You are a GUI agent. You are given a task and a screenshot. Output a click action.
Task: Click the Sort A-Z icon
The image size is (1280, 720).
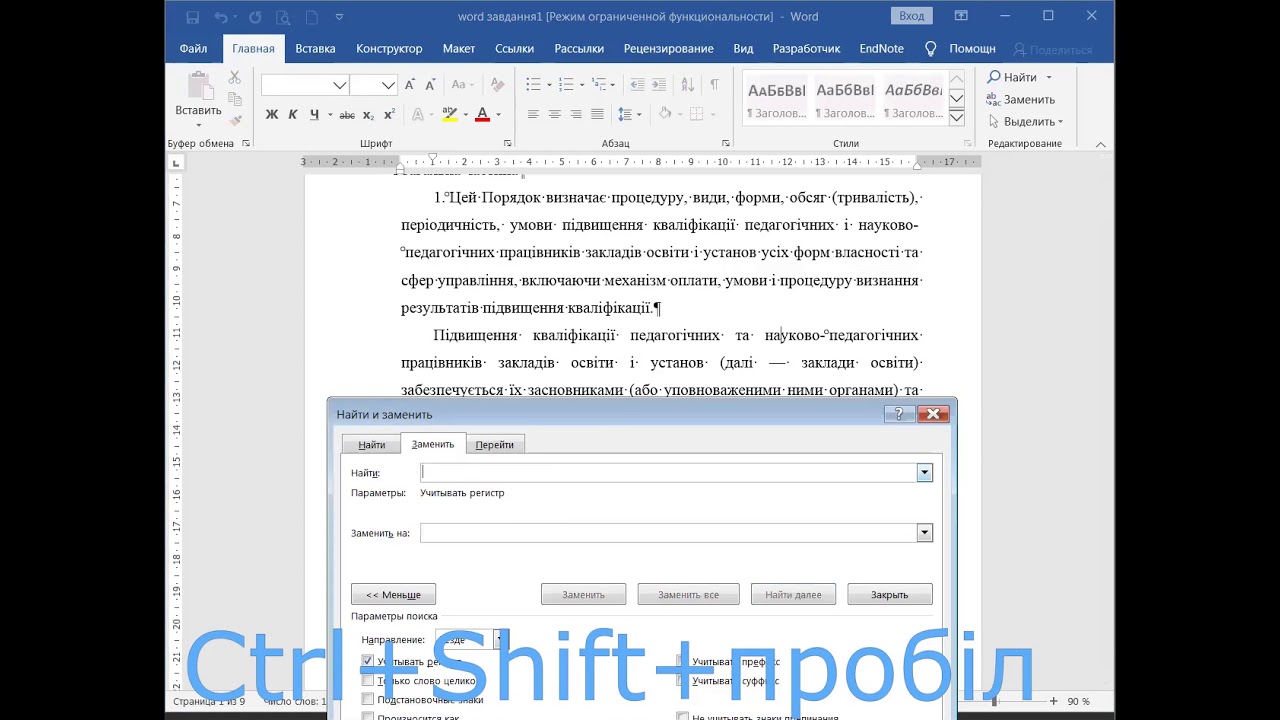(687, 85)
